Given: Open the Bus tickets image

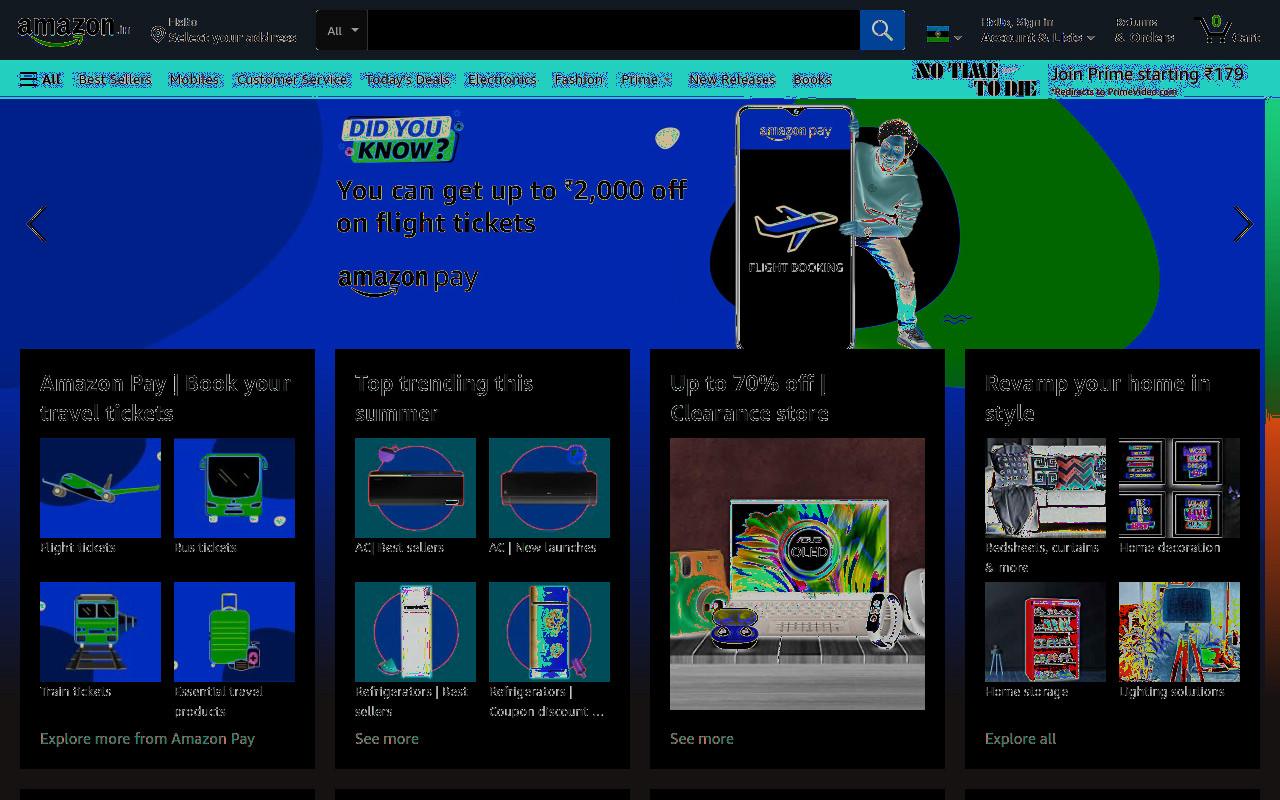Looking at the screenshot, I should (234, 488).
